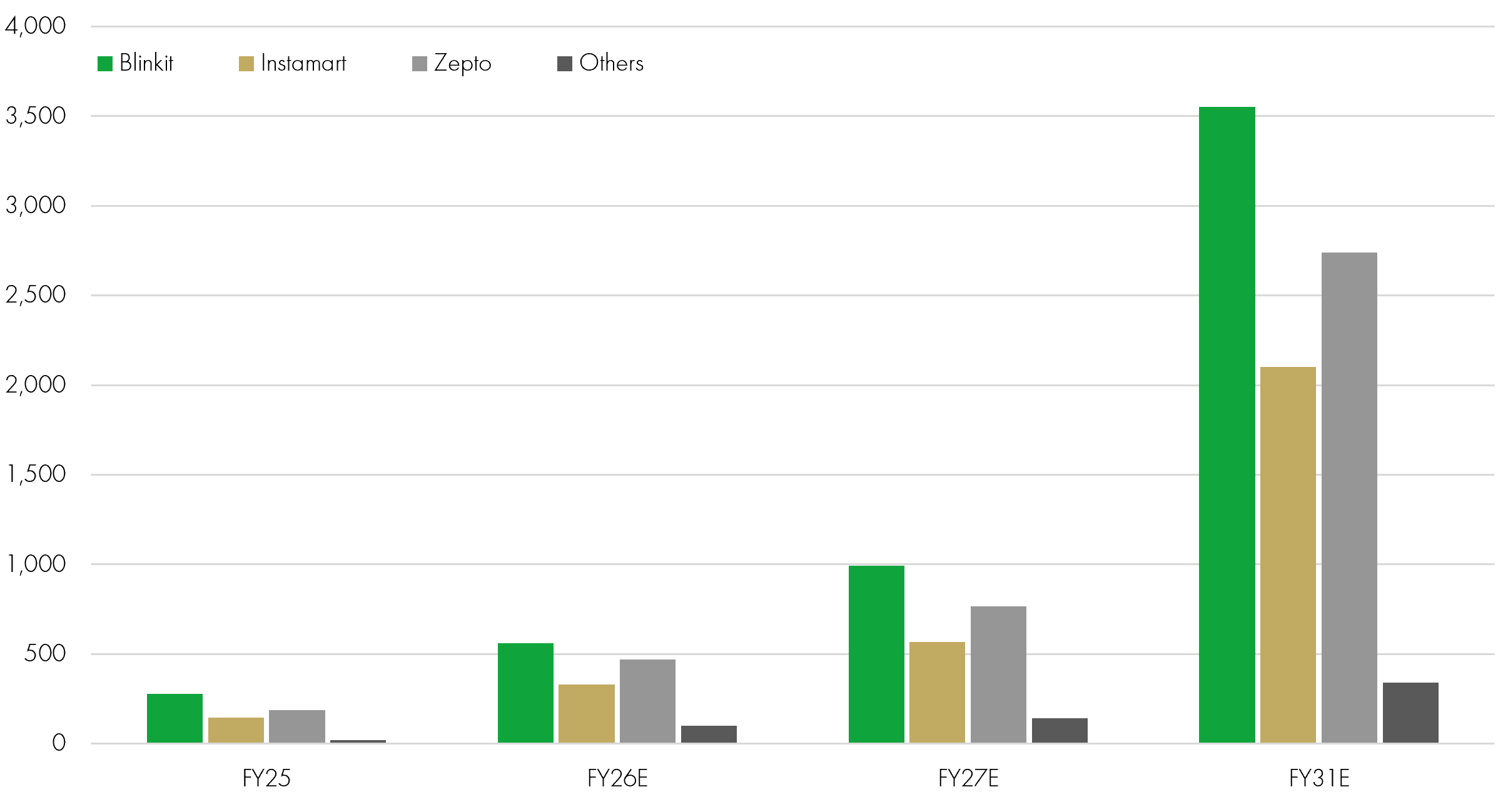
Task: Click the Blinkit bar for FY31E
Action: pos(1227,425)
